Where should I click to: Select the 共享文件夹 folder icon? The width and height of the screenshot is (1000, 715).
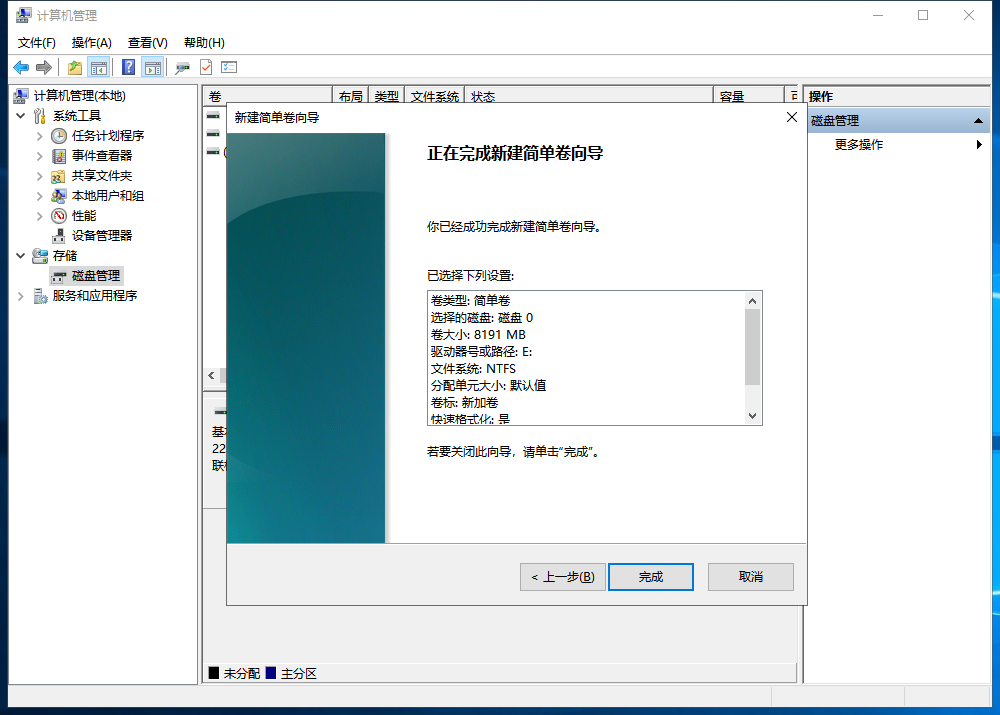pyautogui.click(x=57, y=176)
